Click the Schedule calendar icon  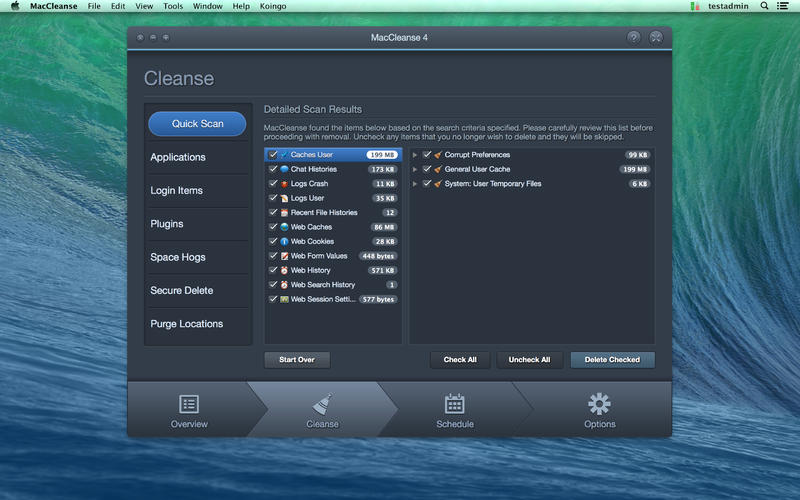point(455,404)
